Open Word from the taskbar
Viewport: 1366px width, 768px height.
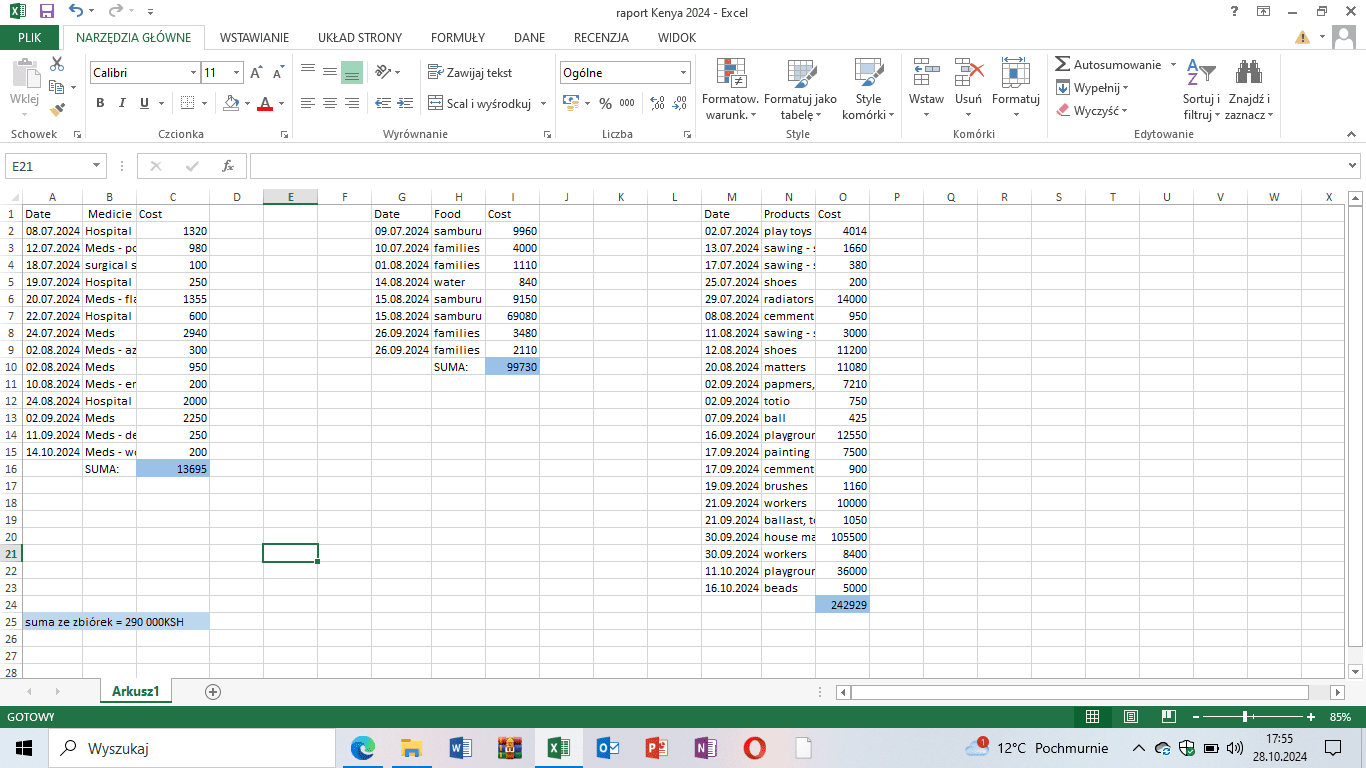click(461, 747)
